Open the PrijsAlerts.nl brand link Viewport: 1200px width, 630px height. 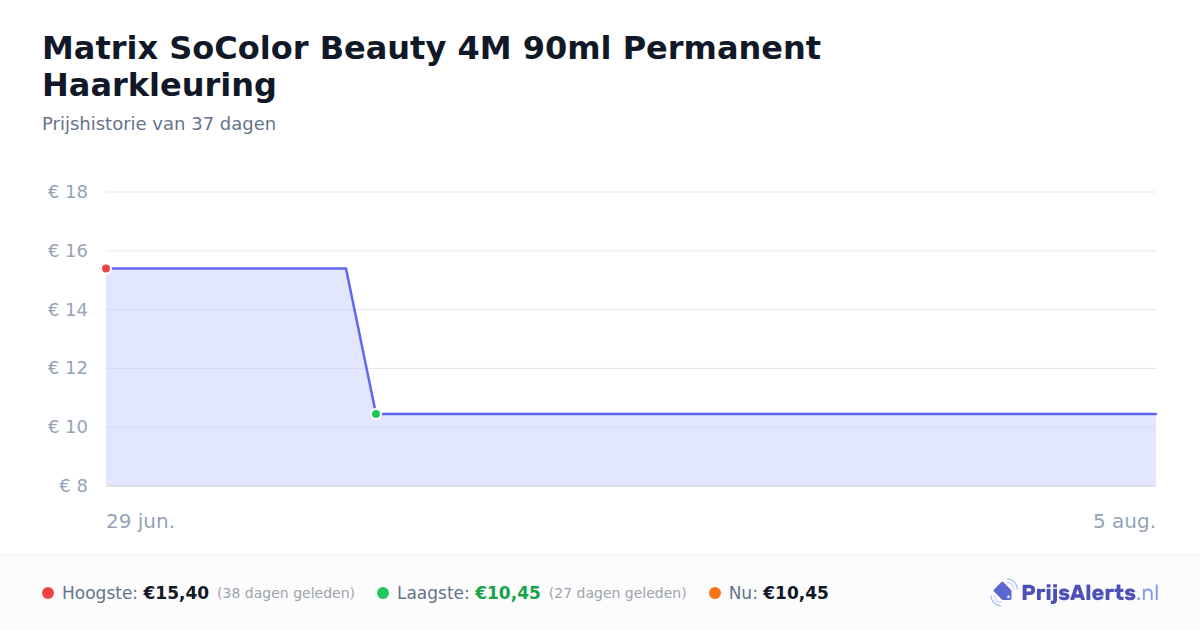[1075, 593]
